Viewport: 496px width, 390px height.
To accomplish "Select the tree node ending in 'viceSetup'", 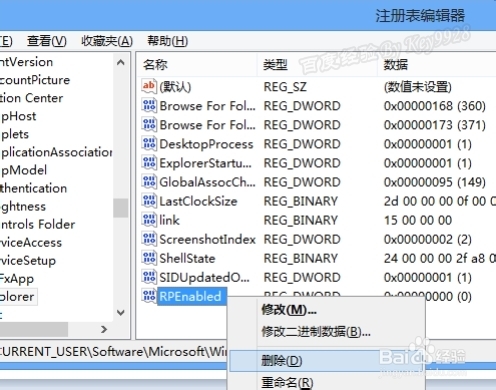I will tap(28, 260).
